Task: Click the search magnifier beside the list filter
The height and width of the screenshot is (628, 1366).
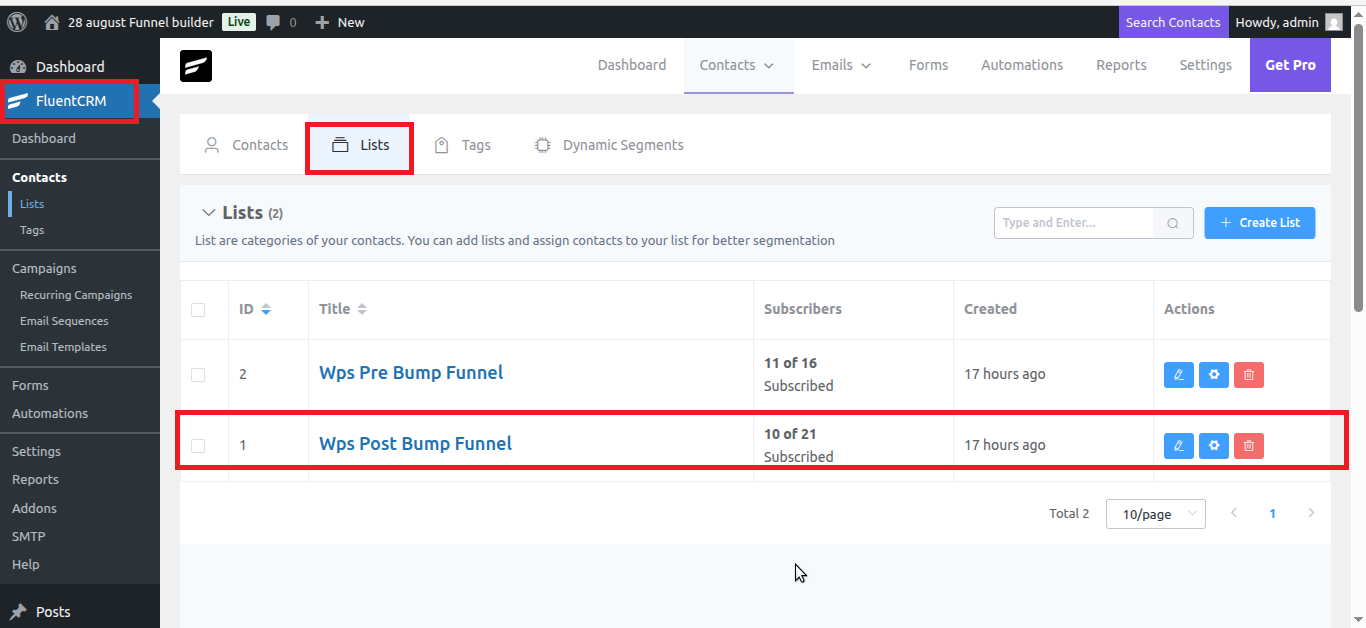Action: click(1172, 222)
